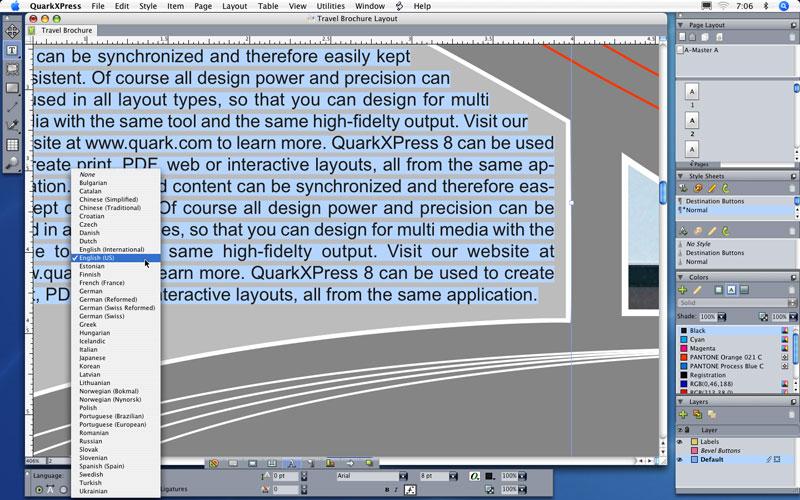The height and width of the screenshot is (500, 800).
Task: Open font name Arial dropdown
Action: (404, 476)
